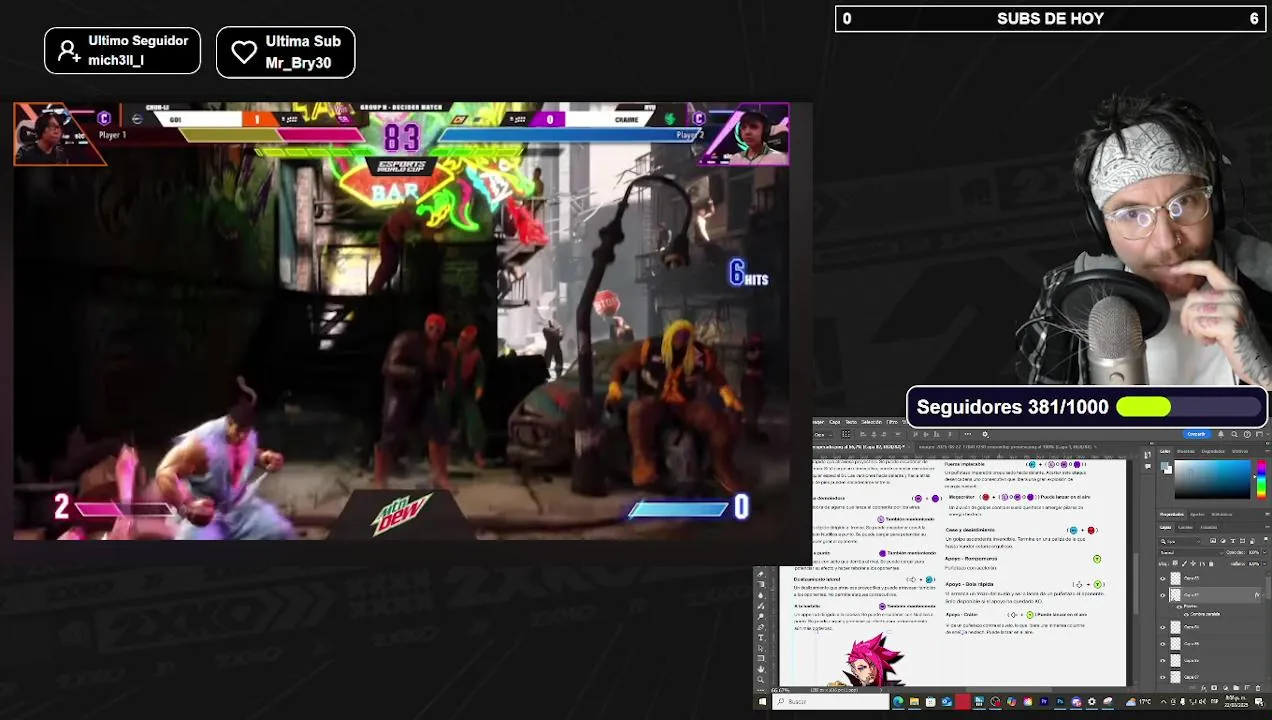Hide the topmost layer via eye icon

coord(1162,579)
